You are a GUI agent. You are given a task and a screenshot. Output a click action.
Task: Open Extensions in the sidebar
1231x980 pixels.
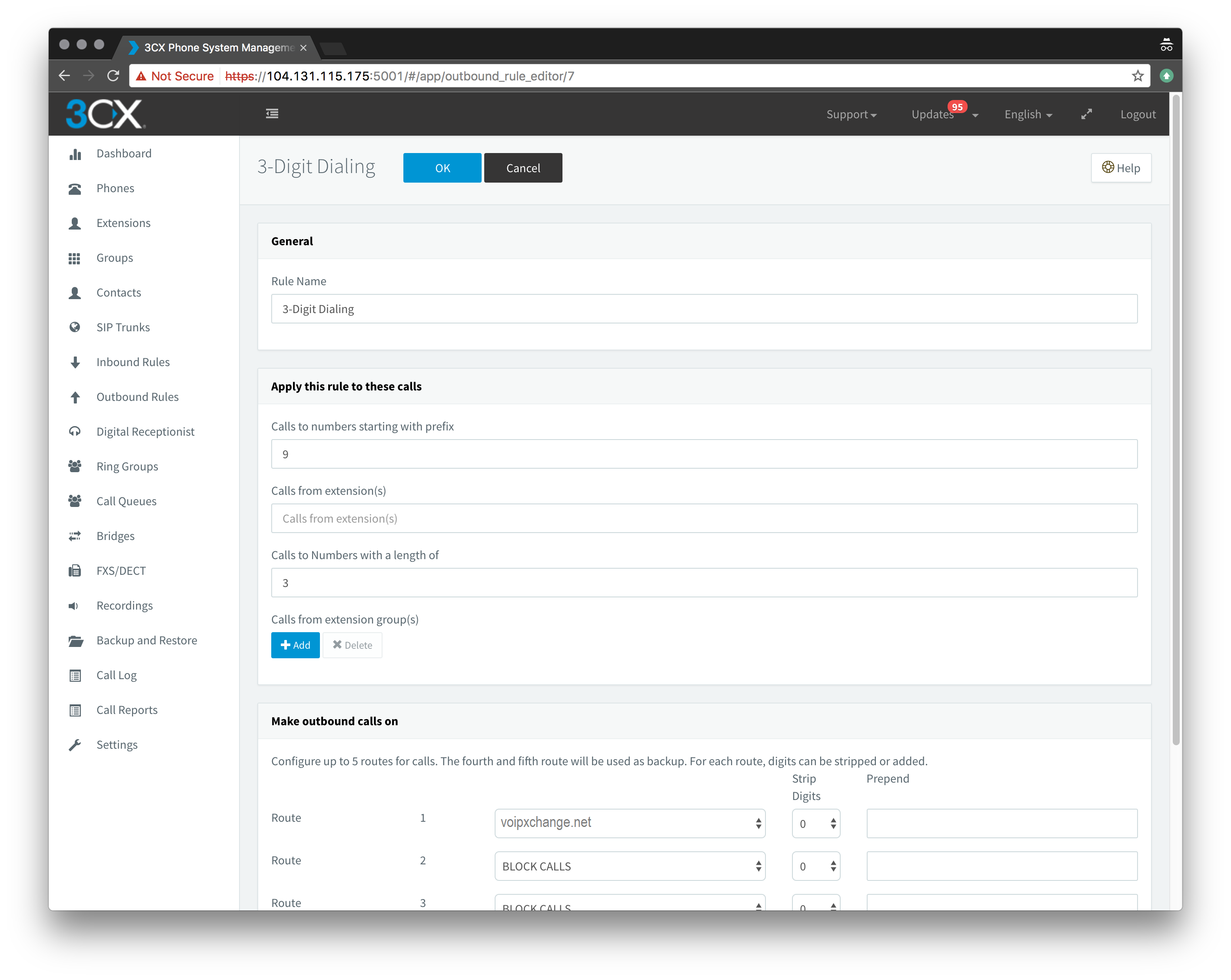coord(123,223)
